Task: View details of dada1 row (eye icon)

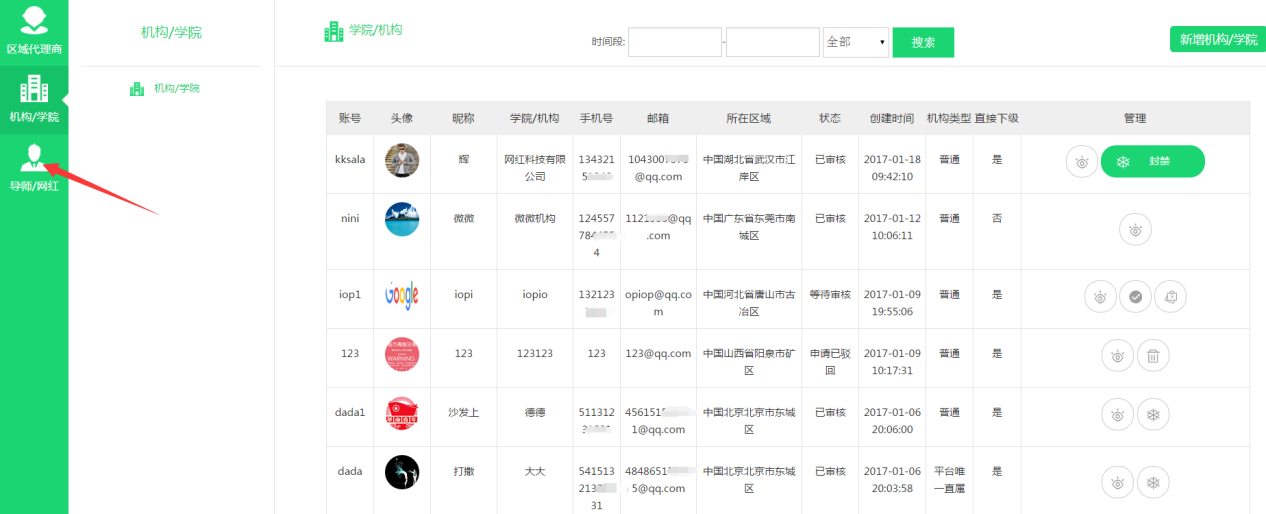Action: click(1118, 414)
